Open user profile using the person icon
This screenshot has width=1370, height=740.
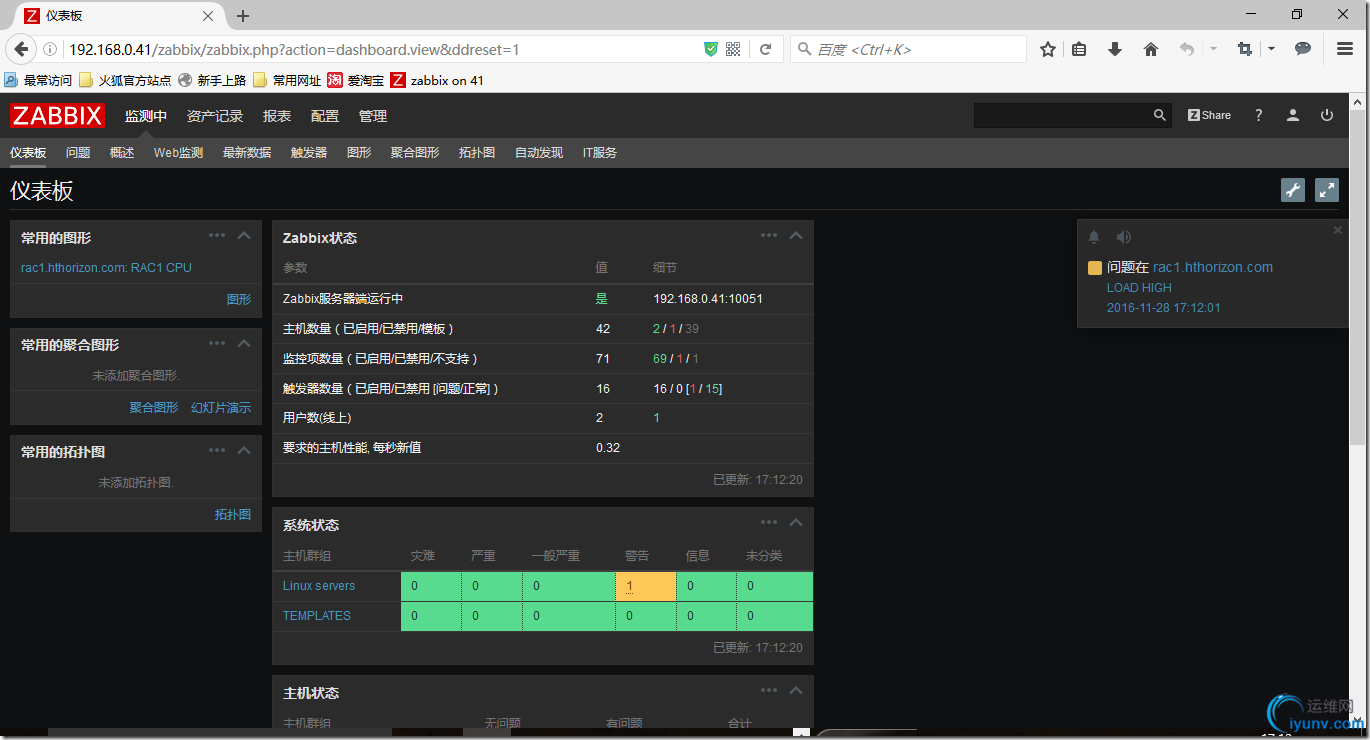[x=1292, y=115]
